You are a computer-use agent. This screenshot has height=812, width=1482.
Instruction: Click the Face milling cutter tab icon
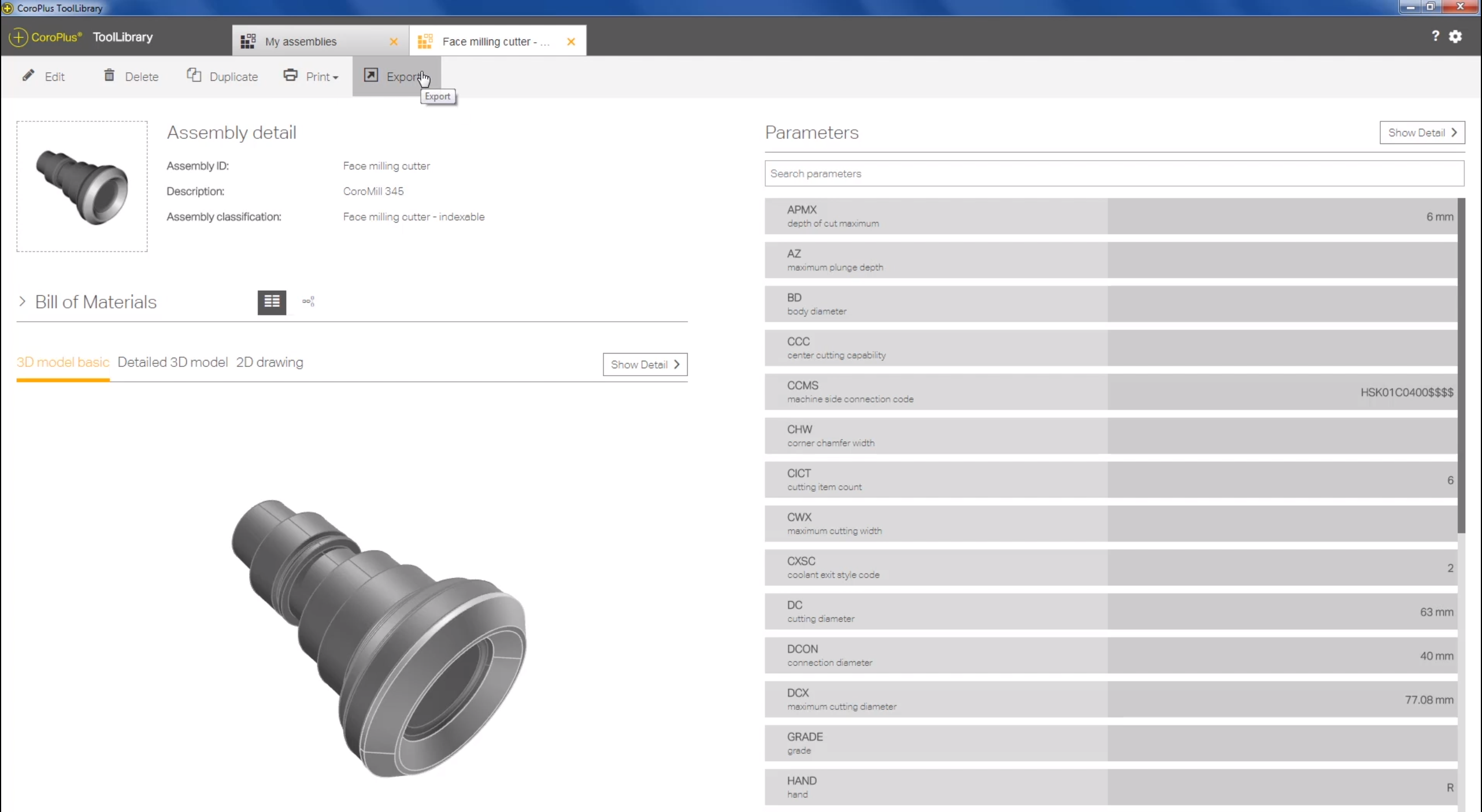pos(425,41)
